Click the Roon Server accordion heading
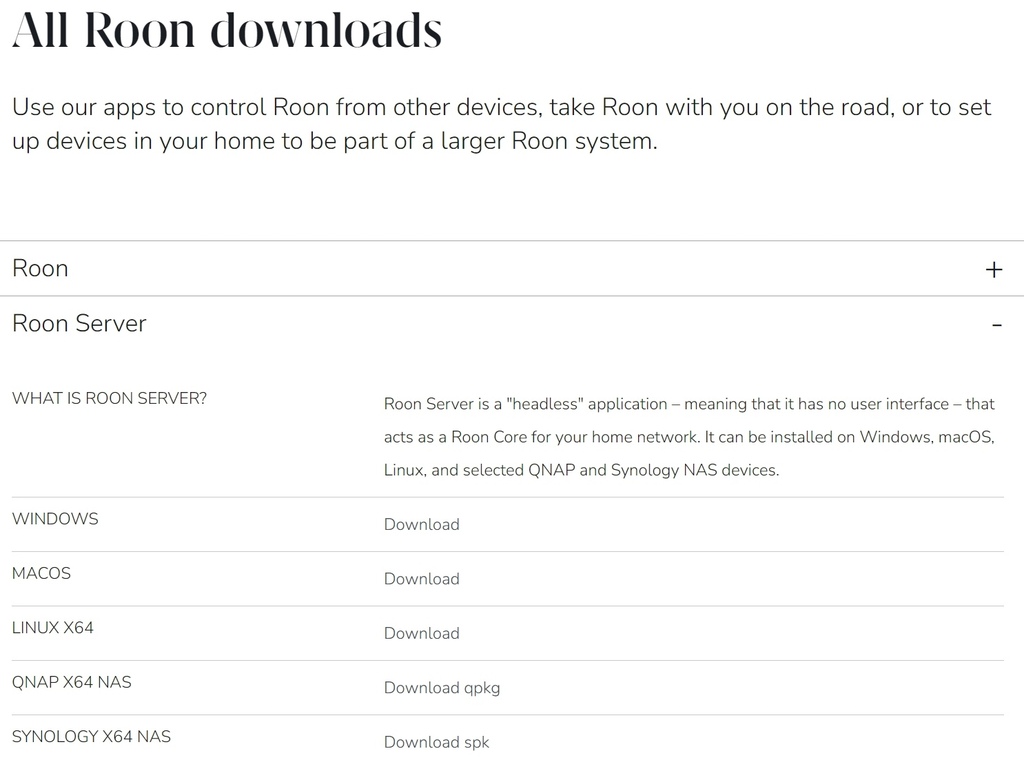This screenshot has width=1024, height=760. tap(79, 323)
